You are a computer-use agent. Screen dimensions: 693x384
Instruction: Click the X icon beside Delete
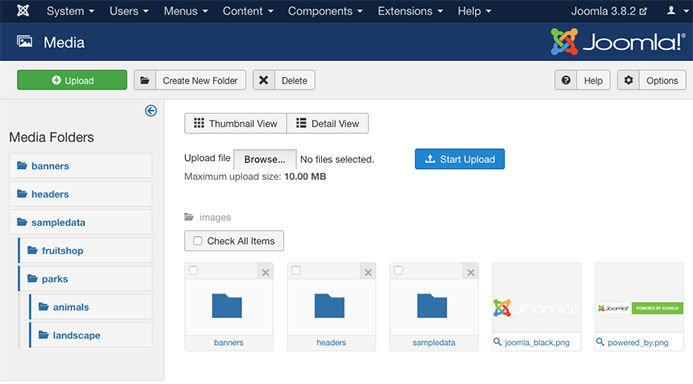click(263, 80)
